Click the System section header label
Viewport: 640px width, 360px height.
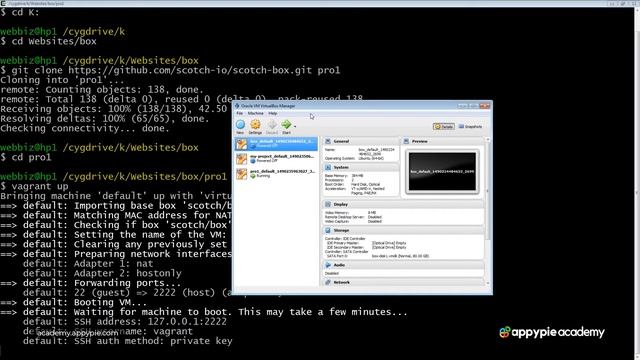pyautogui.click(x=341, y=167)
